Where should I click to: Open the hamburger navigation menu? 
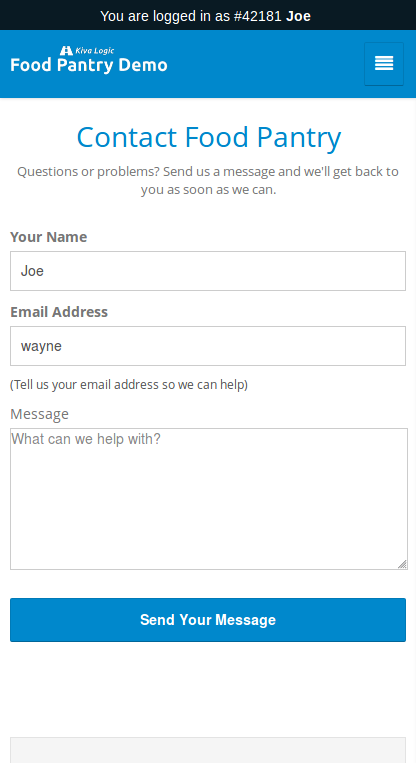383,64
